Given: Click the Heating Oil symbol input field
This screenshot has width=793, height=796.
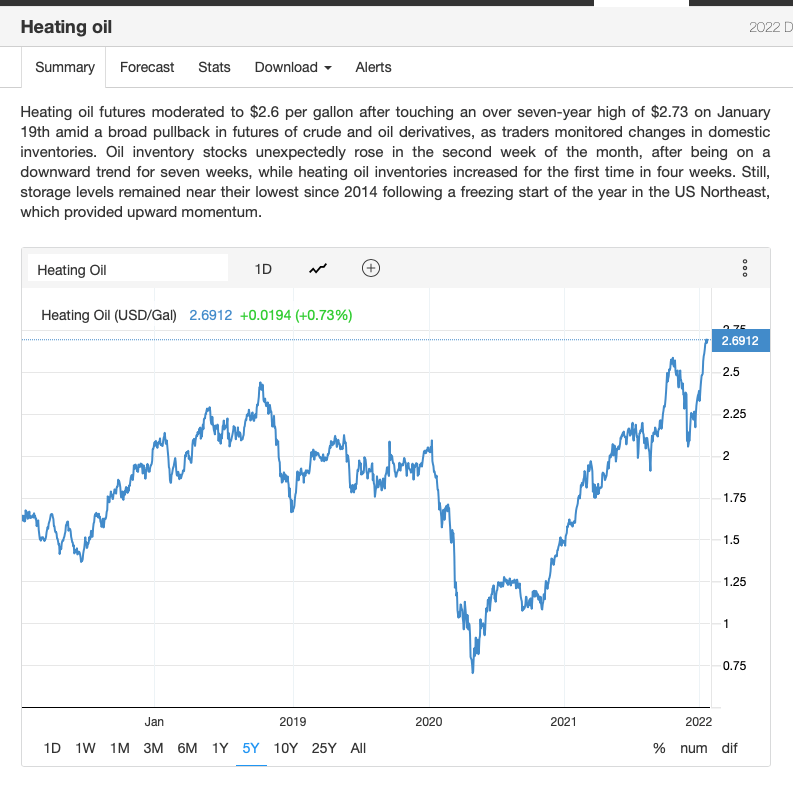Looking at the screenshot, I should click(127, 269).
